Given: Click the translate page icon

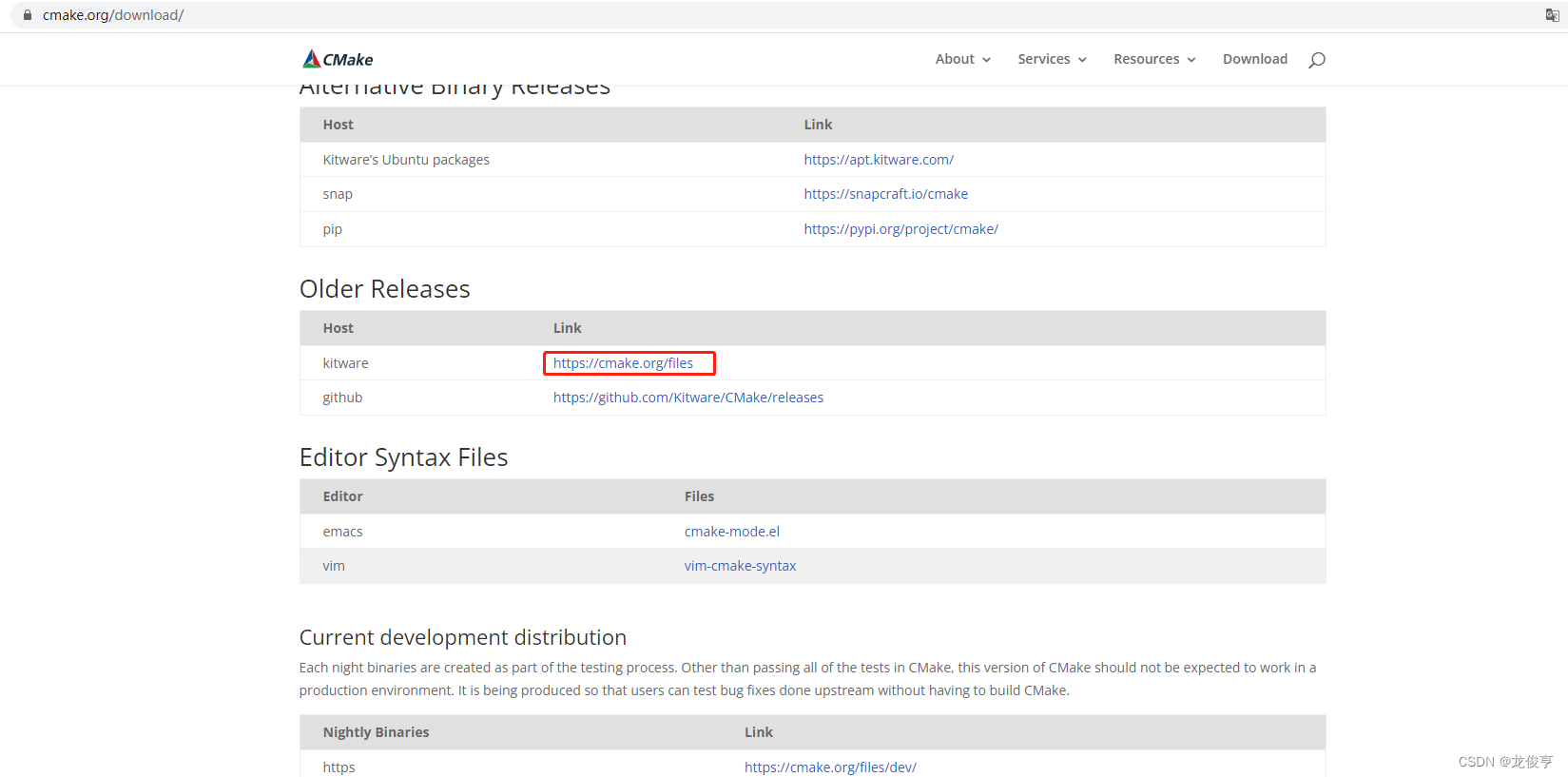Looking at the screenshot, I should click(x=1552, y=15).
